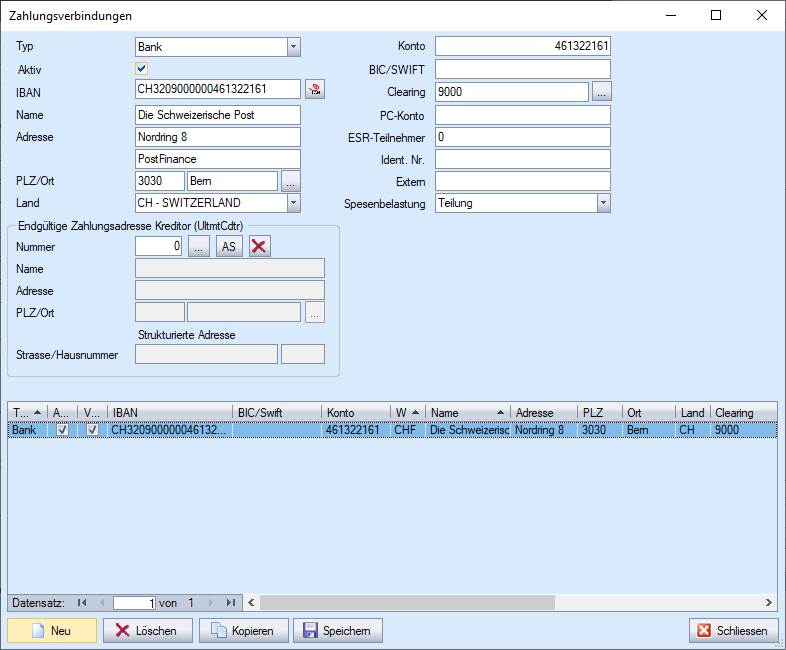Toggle the Aktiv checkbox

[x=142, y=69]
